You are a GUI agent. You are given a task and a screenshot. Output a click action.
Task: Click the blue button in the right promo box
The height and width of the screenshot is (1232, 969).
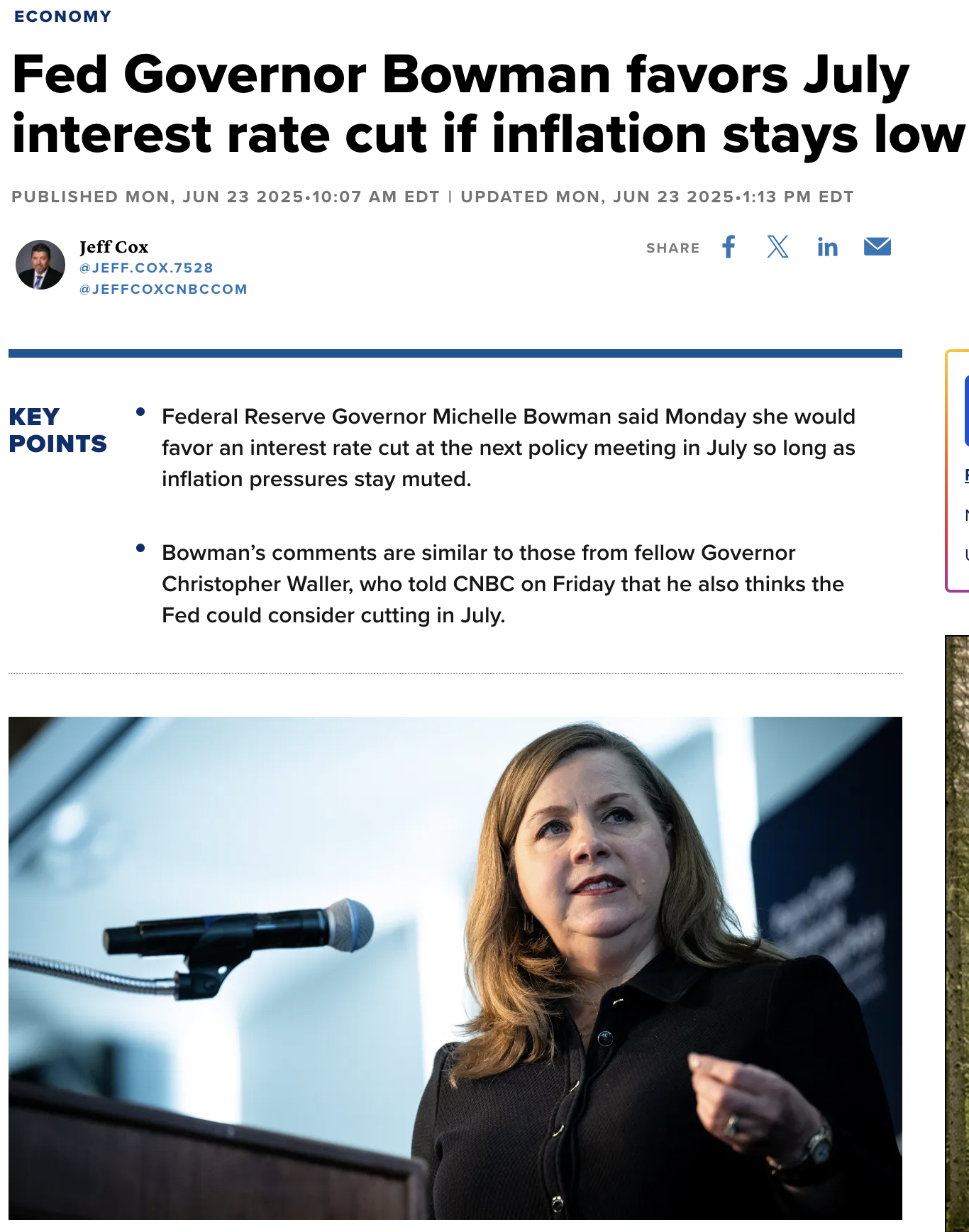point(966,411)
